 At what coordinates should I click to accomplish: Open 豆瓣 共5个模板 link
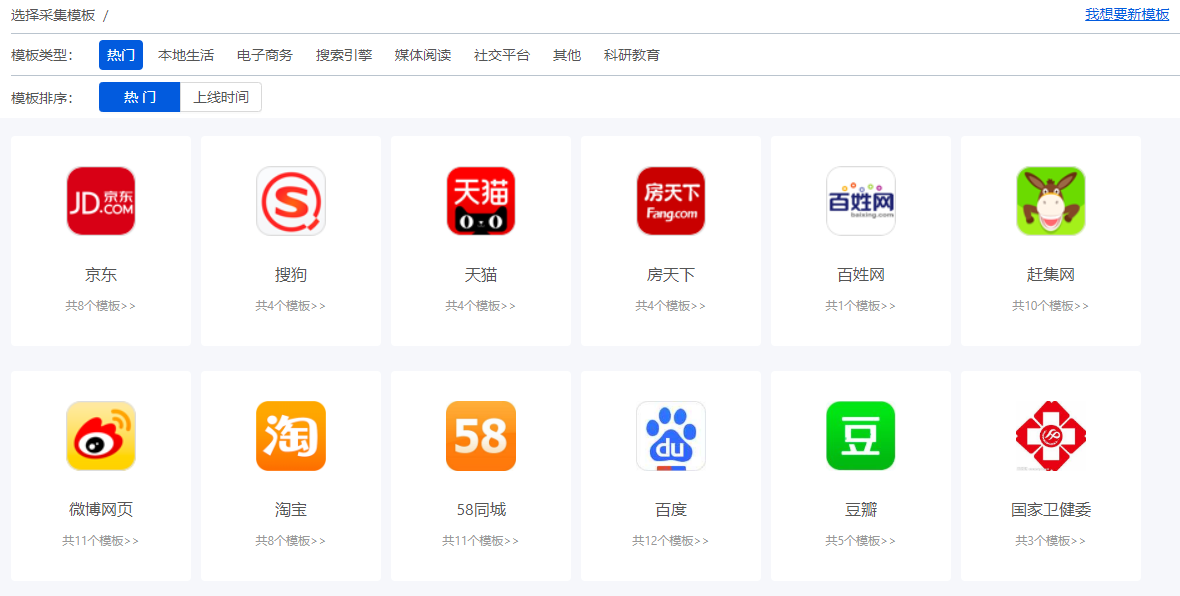click(x=861, y=540)
